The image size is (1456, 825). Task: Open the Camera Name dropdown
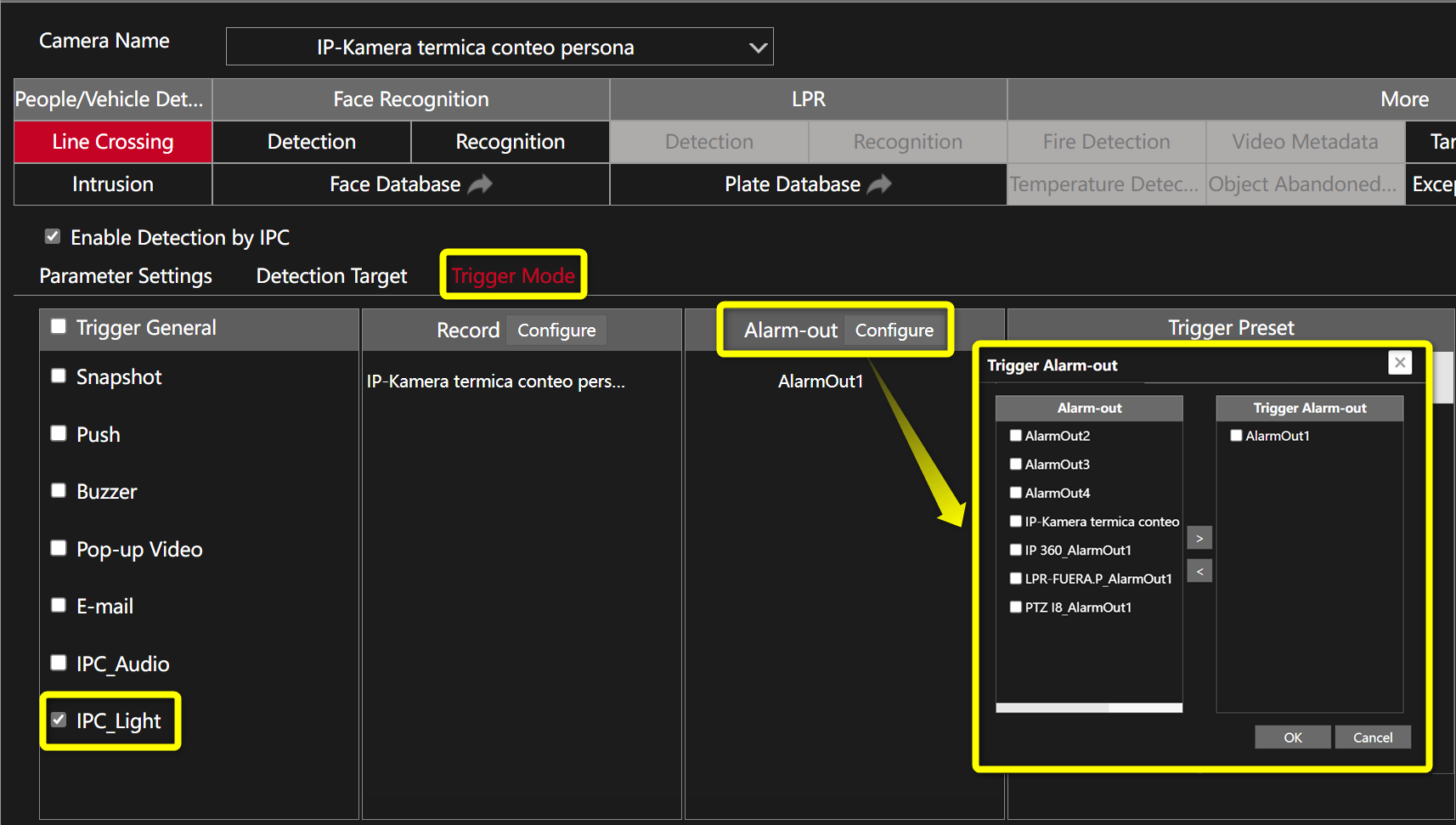(x=756, y=47)
